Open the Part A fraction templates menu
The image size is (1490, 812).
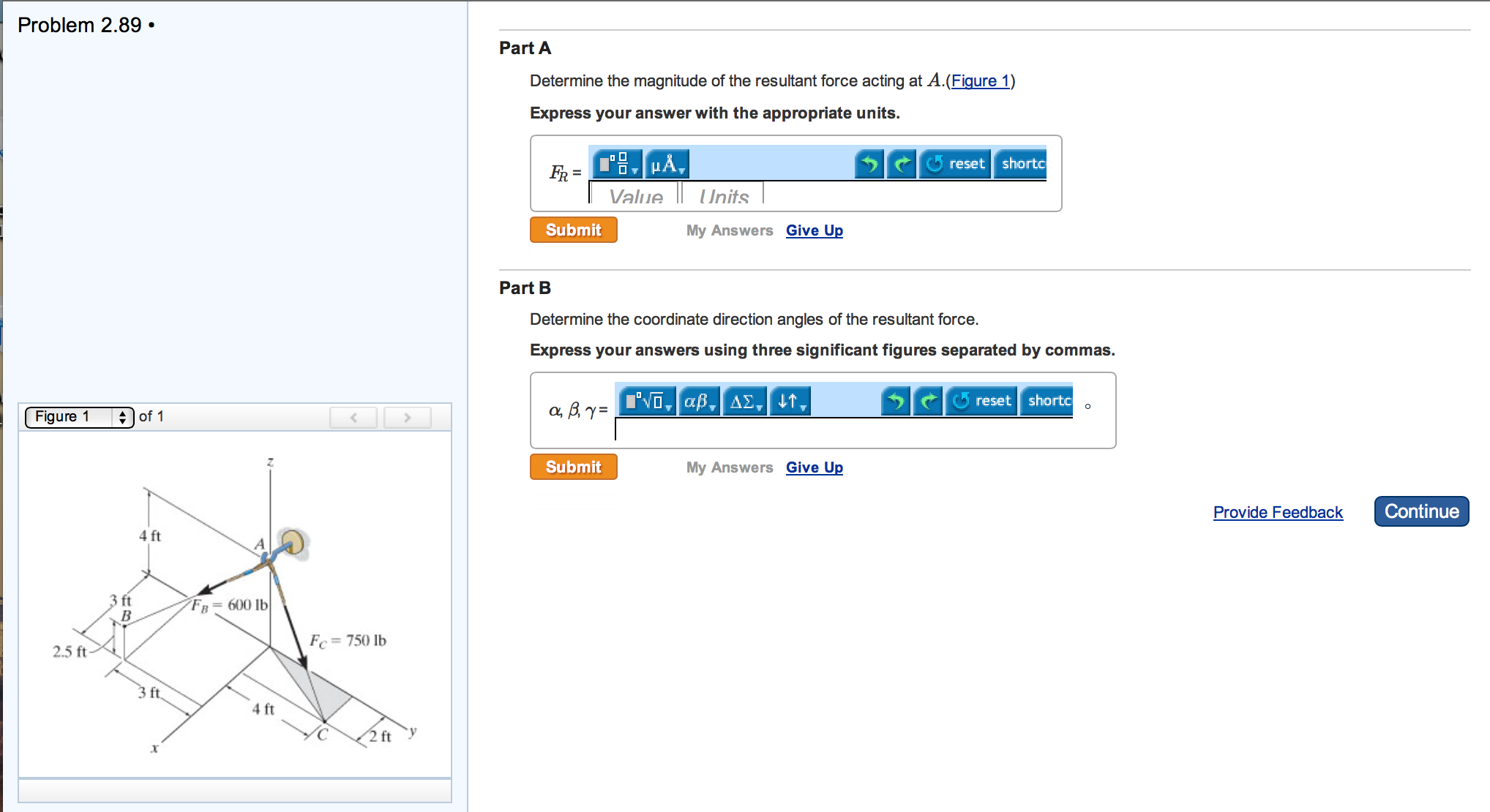tap(617, 164)
